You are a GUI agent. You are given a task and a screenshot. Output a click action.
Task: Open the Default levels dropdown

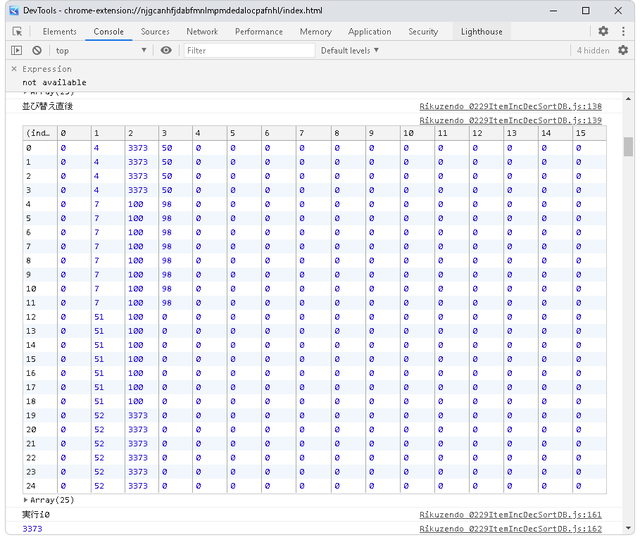349,51
